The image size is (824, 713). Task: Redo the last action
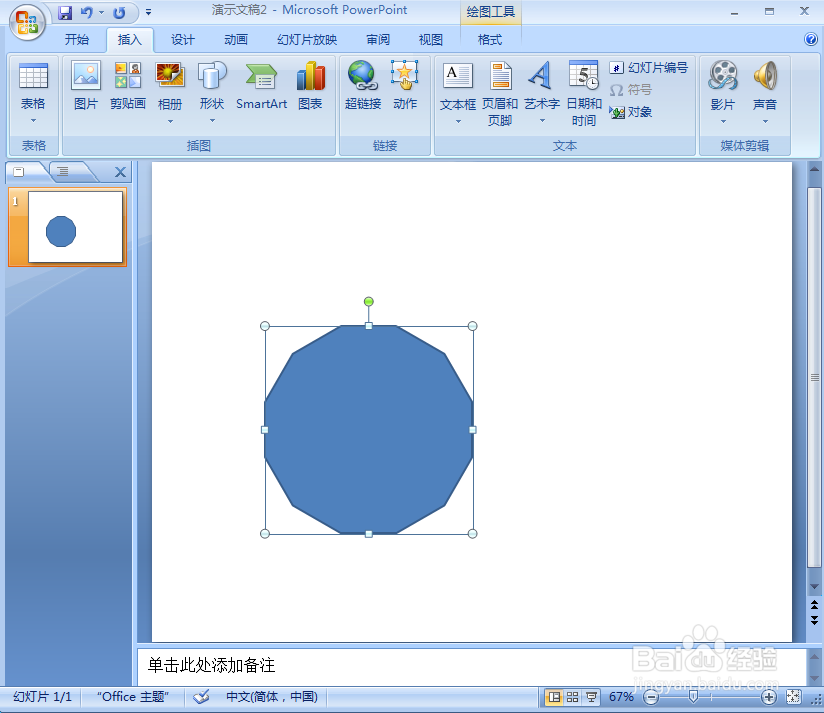tap(120, 13)
